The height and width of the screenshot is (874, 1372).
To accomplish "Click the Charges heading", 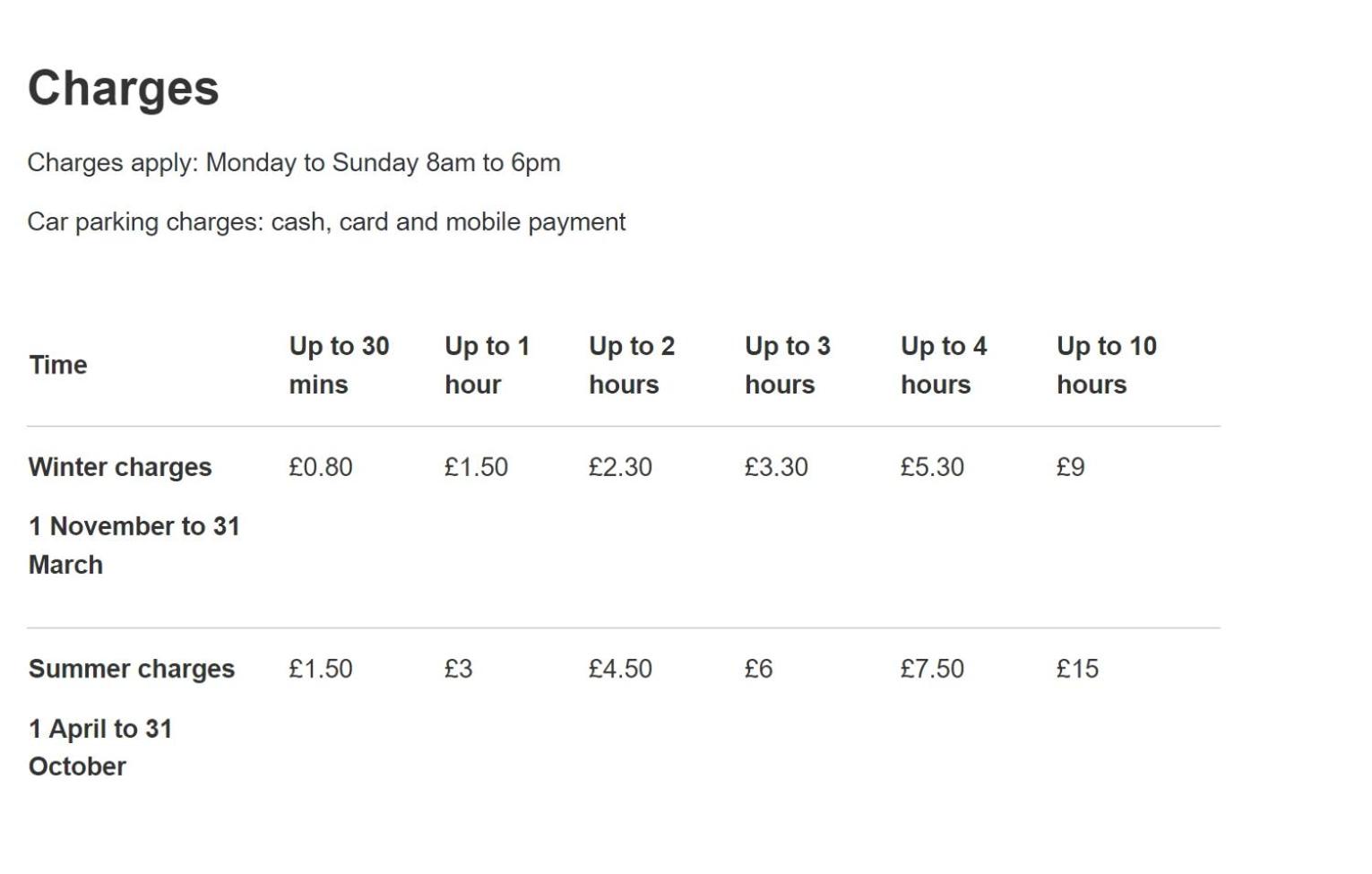I will coord(124,88).
